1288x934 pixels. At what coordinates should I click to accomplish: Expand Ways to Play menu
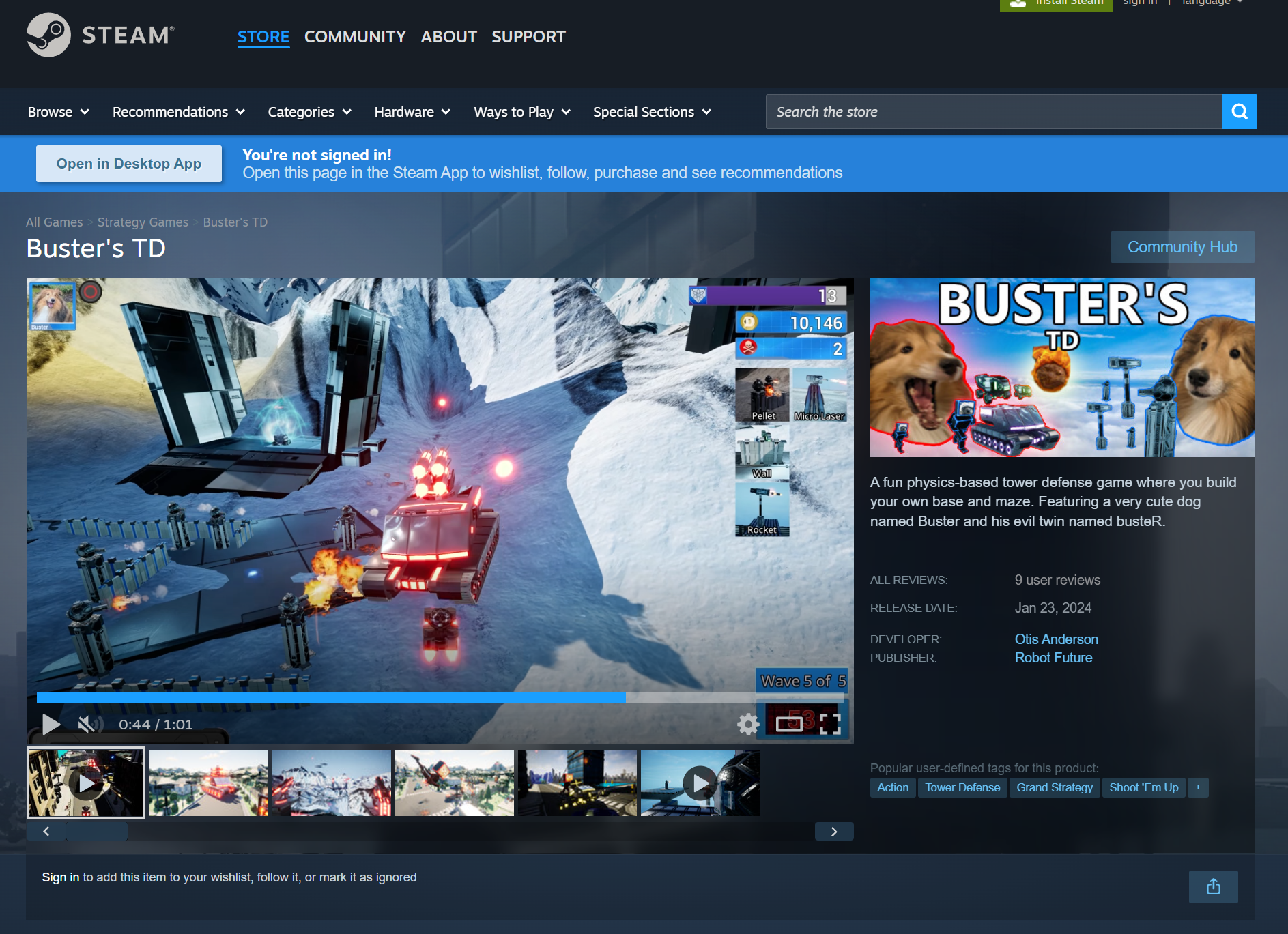click(x=522, y=112)
